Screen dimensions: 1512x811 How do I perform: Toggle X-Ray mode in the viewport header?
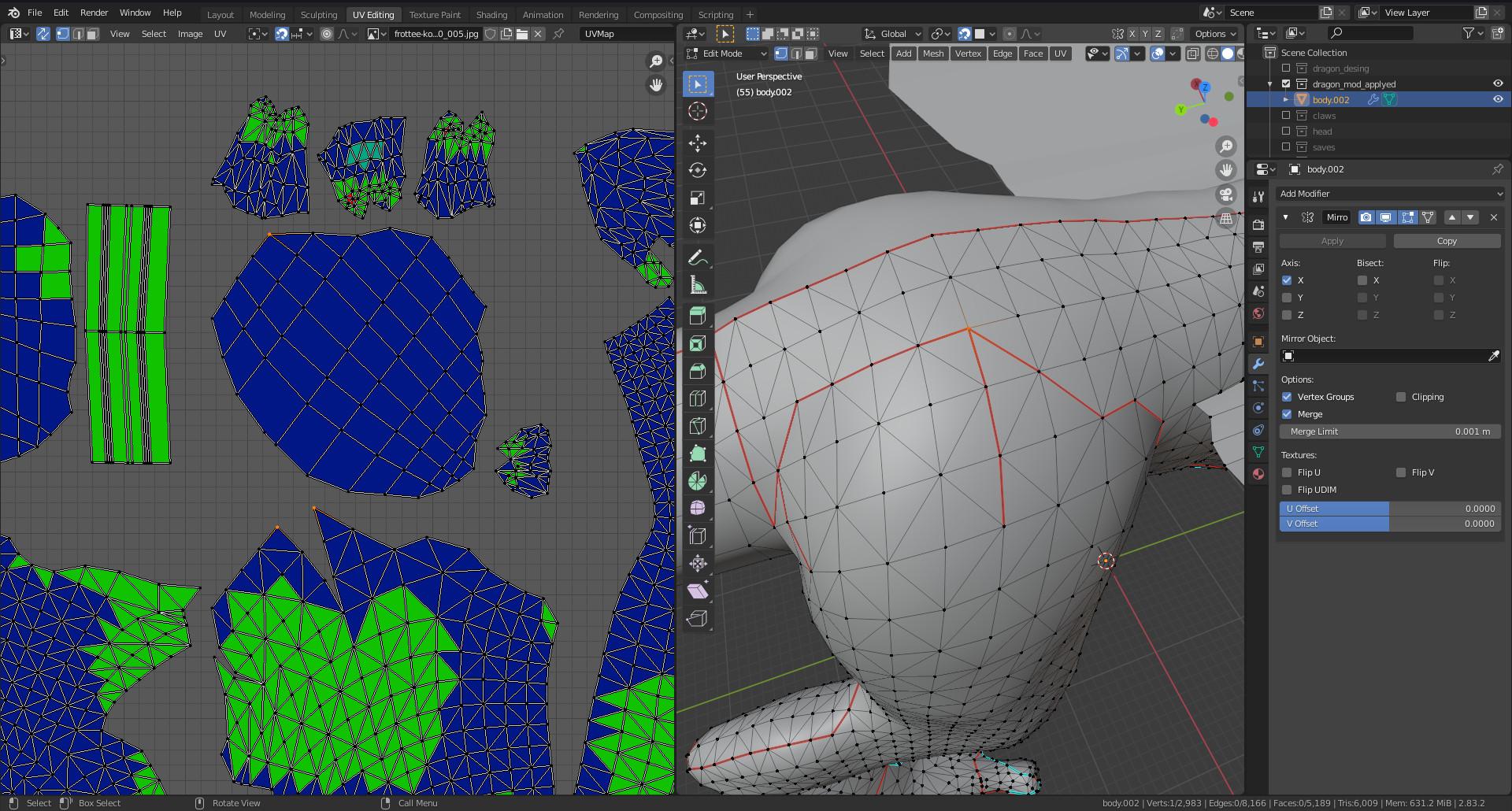click(1194, 54)
